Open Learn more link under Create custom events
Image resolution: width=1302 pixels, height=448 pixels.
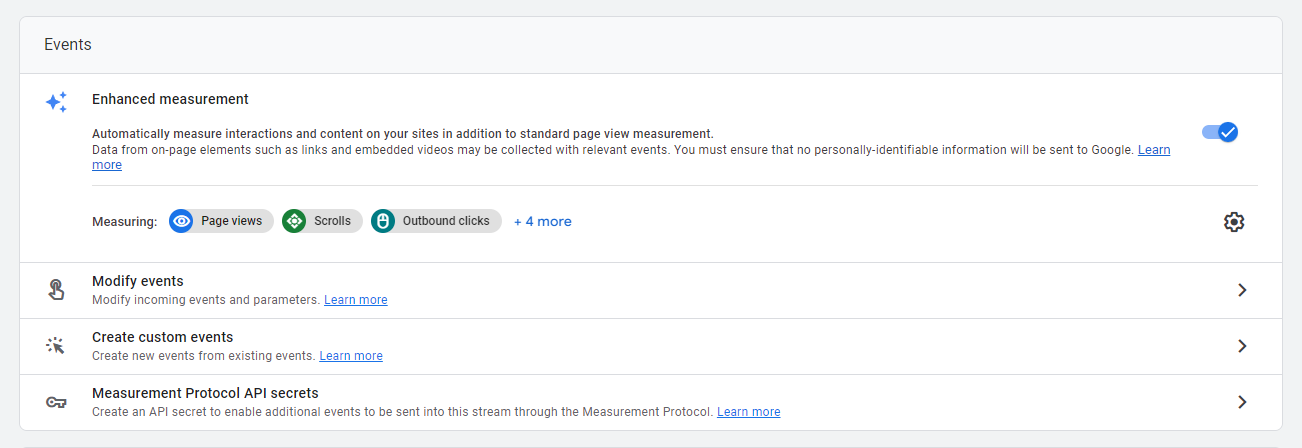tap(351, 356)
